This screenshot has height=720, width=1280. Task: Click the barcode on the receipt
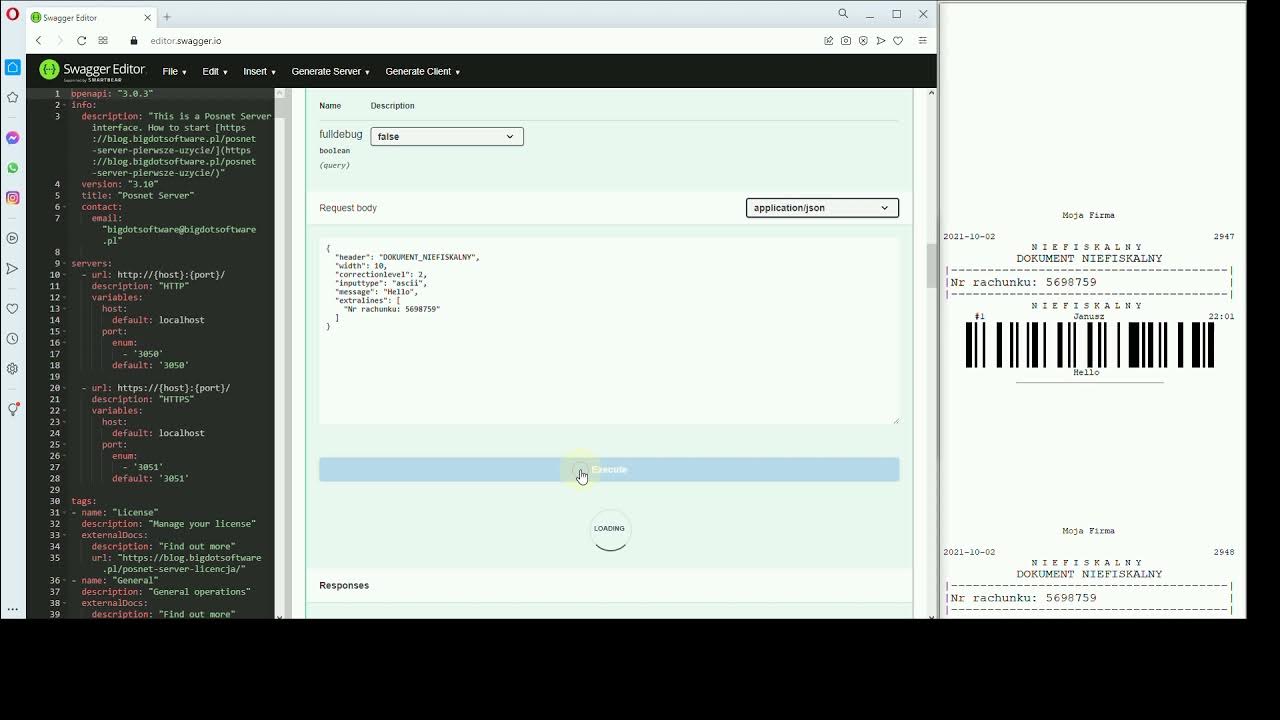pyautogui.click(x=1090, y=345)
